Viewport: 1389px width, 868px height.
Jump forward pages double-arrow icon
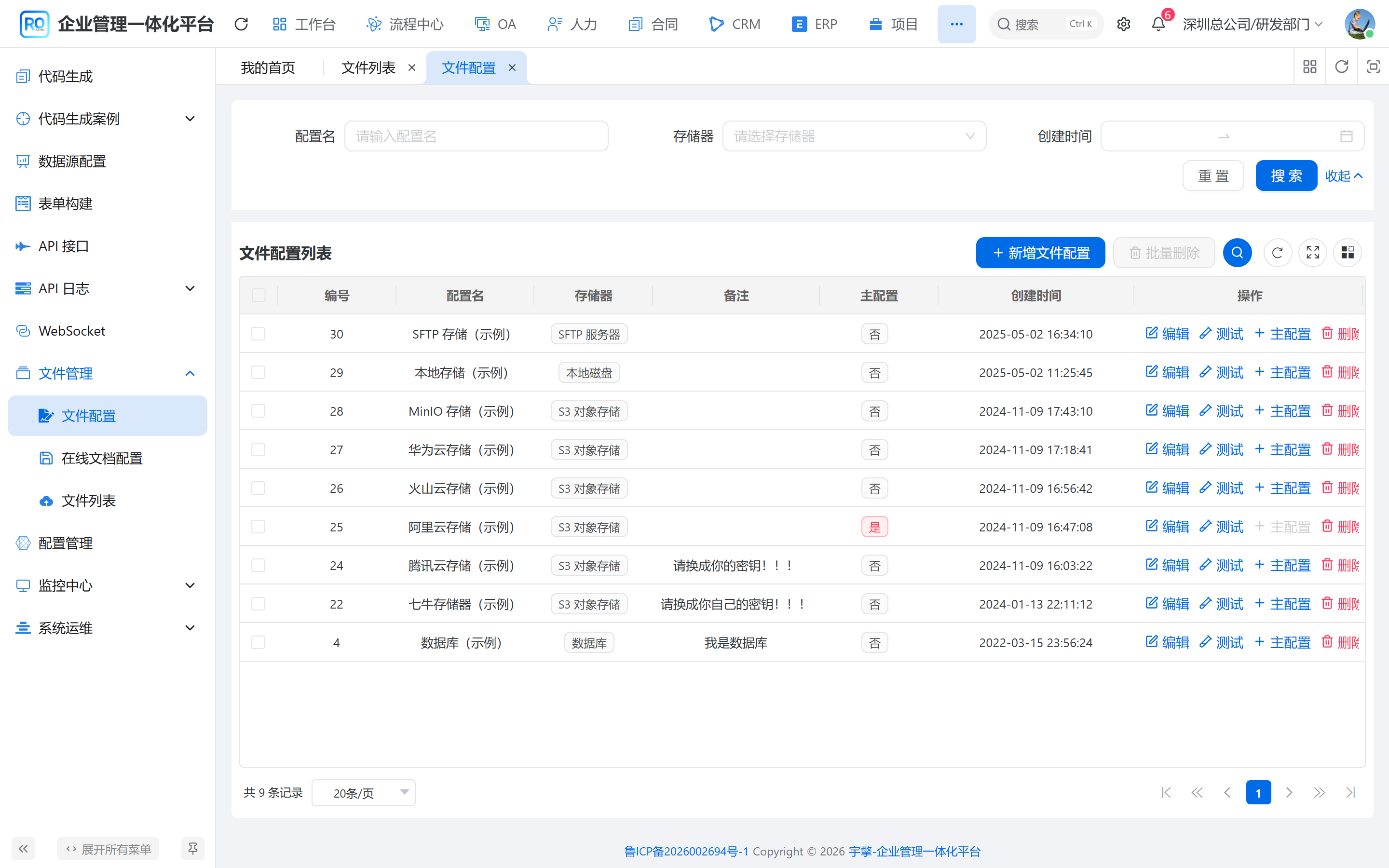point(1320,793)
